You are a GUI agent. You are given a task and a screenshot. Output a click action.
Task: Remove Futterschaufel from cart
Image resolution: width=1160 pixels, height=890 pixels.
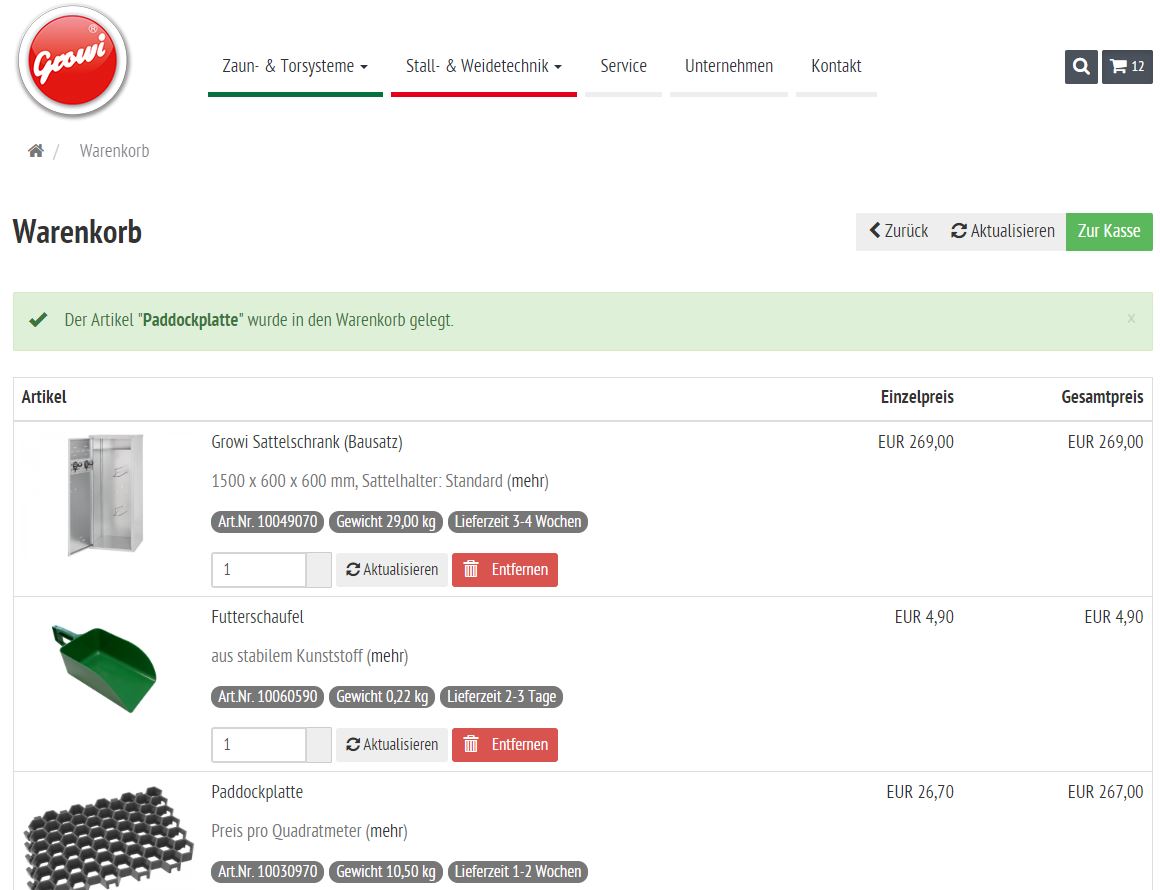(x=505, y=745)
